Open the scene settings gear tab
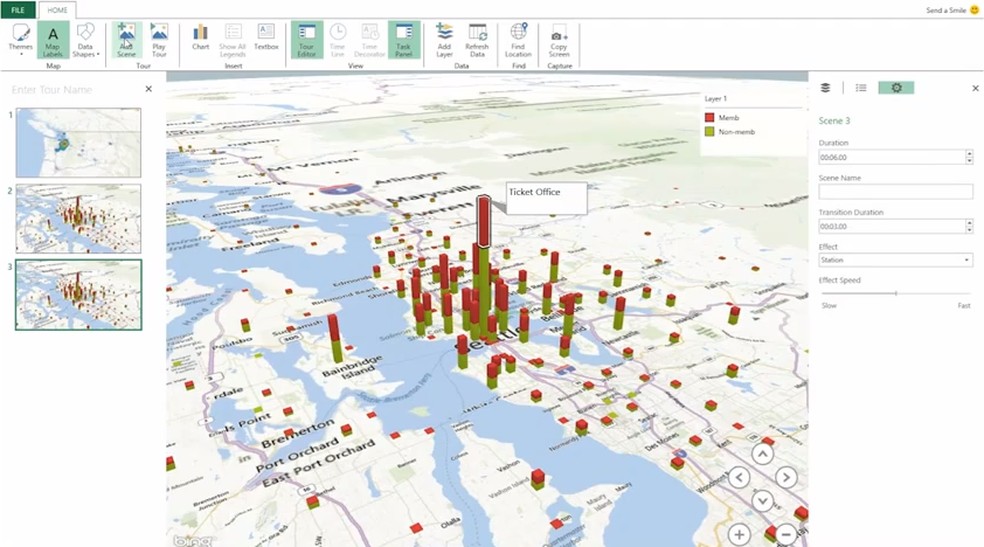The image size is (984, 547). click(x=896, y=88)
